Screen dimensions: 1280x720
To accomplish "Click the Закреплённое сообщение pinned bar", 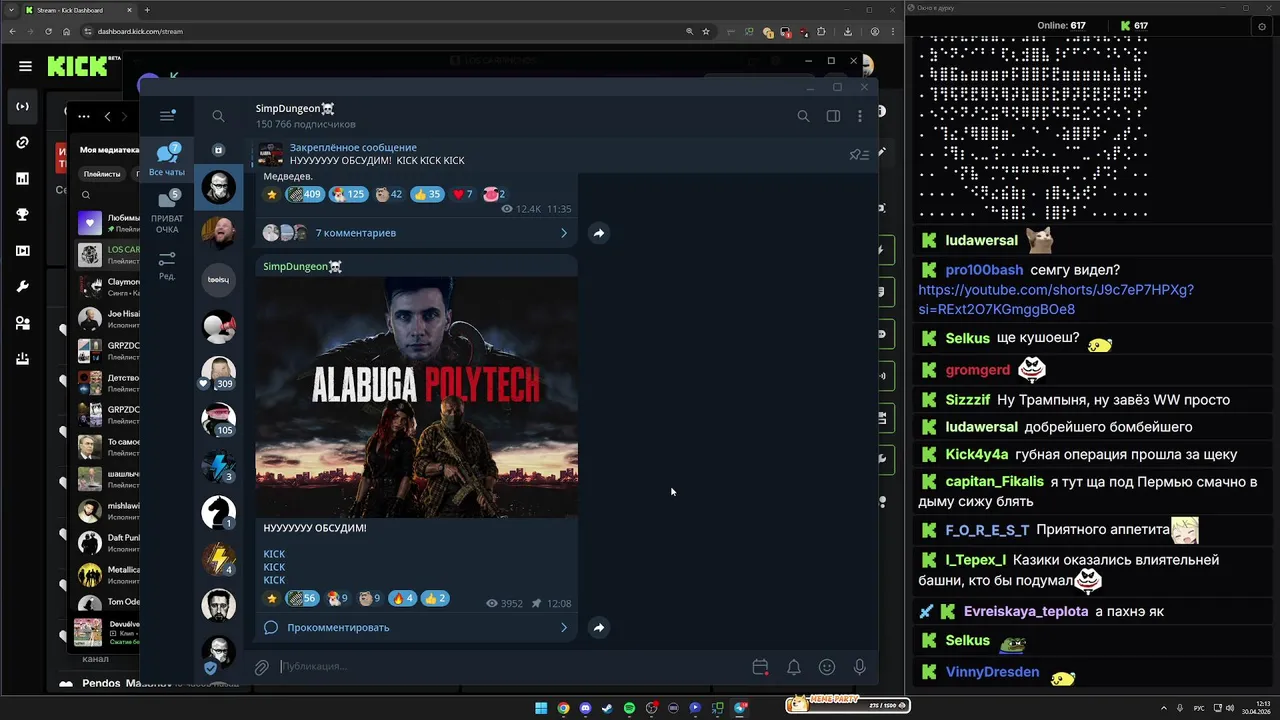I will (545, 154).
